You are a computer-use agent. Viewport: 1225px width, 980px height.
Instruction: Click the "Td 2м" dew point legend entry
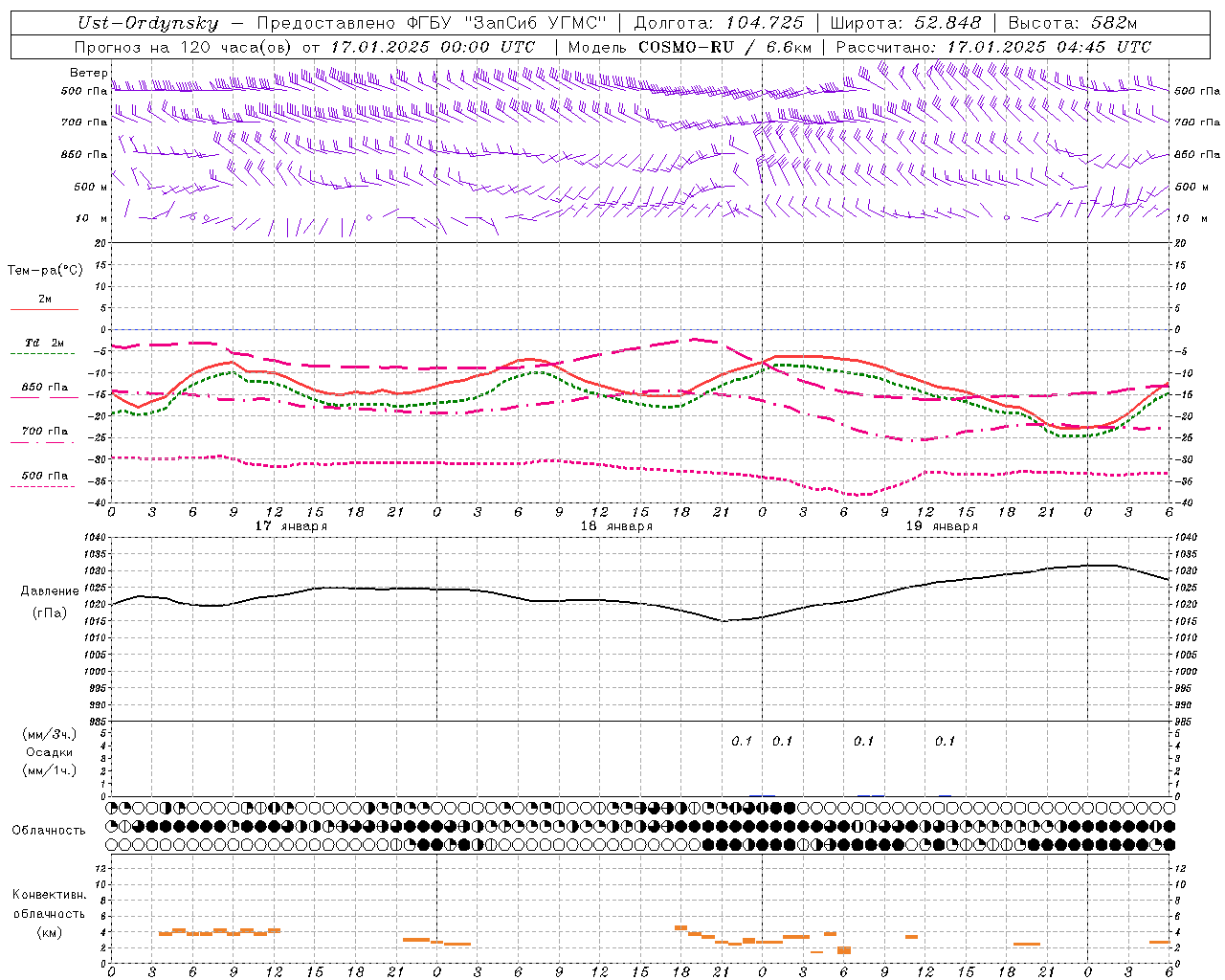[44, 343]
